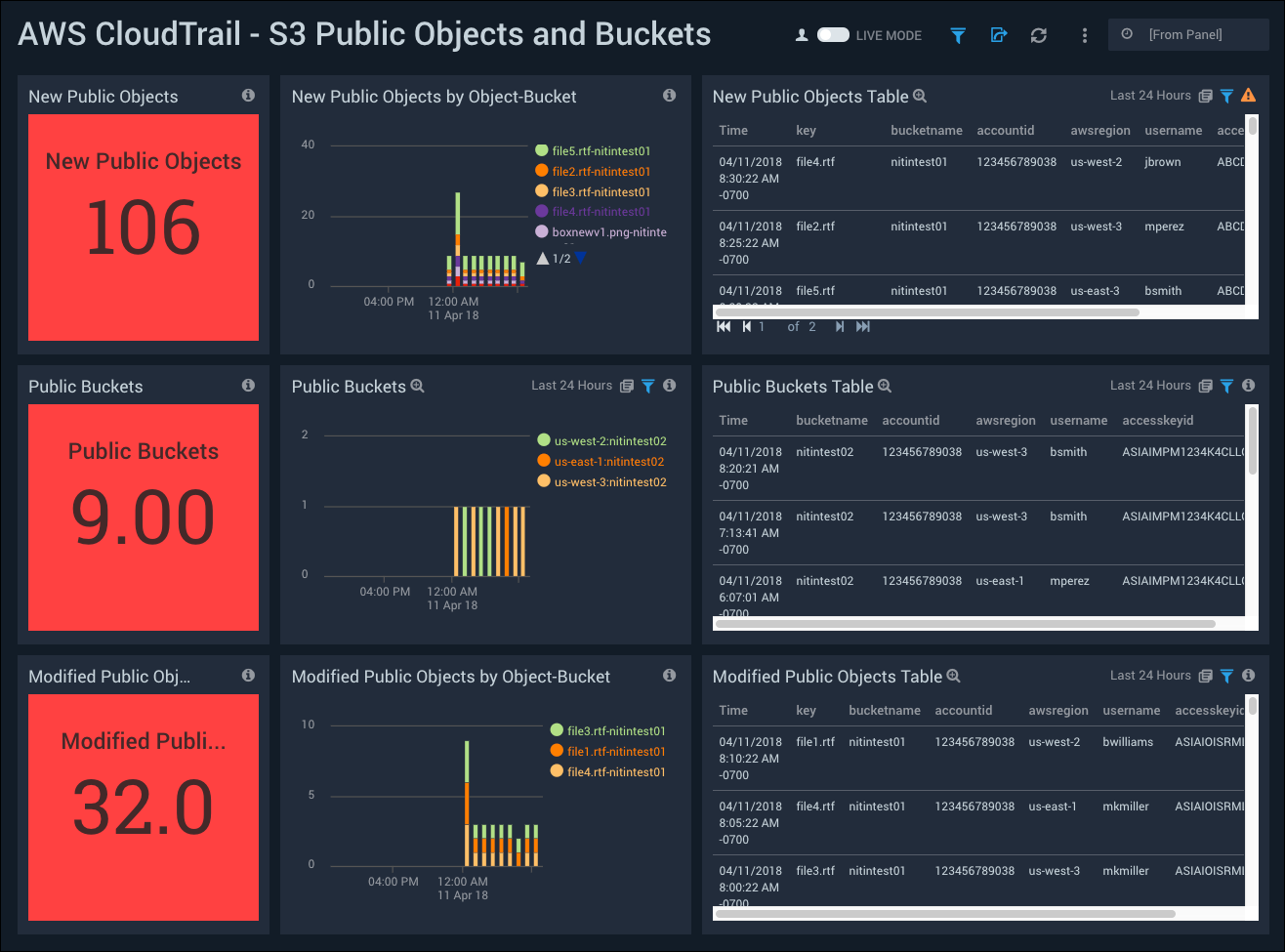Go to next page of New Public Objects Table

click(x=840, y=327)
